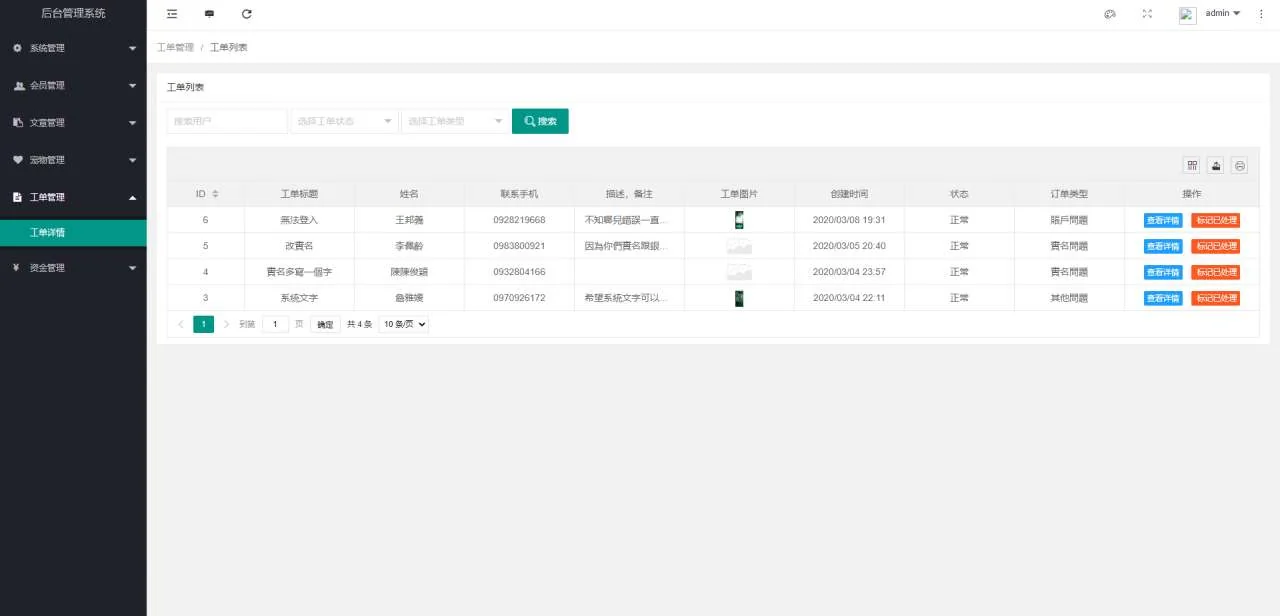Open the 选择工单类型 dropdown
Screen dimensions: 1280x616
pos(454,121)
